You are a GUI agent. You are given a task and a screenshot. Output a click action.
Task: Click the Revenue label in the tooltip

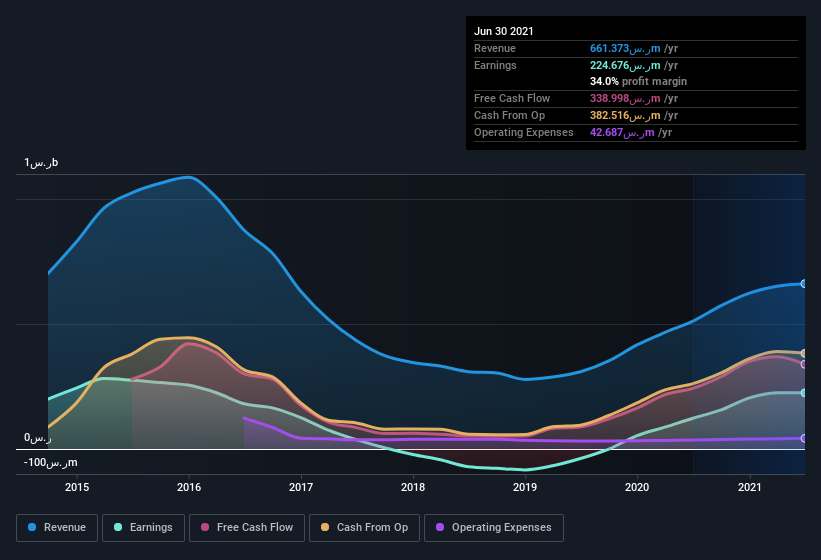coord(495,49)
